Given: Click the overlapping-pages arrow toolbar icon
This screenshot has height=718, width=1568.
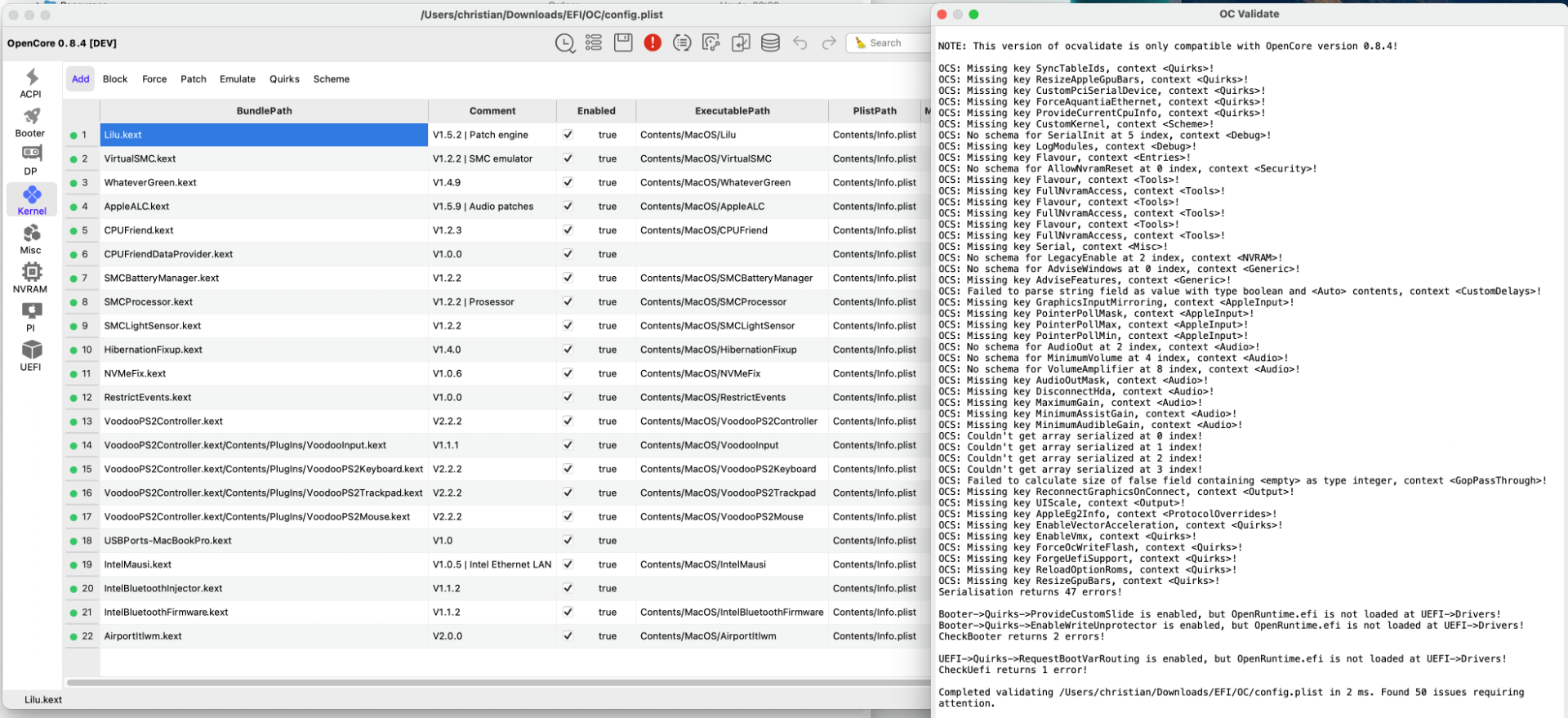Looking at the screenshot, I should pos(741,42).
